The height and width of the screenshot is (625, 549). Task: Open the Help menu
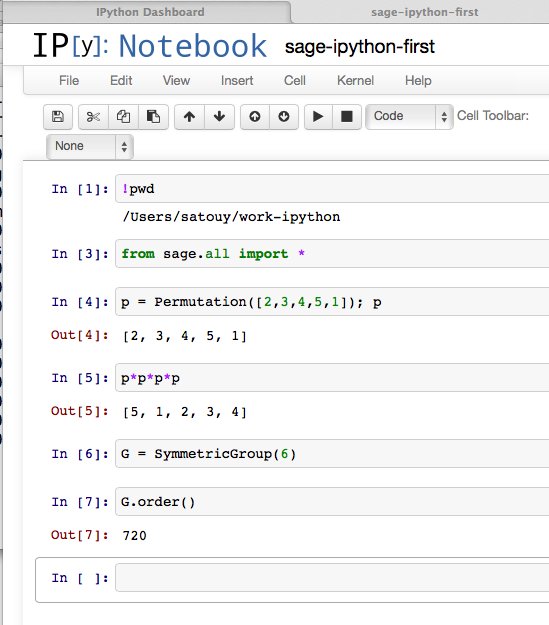418,81
